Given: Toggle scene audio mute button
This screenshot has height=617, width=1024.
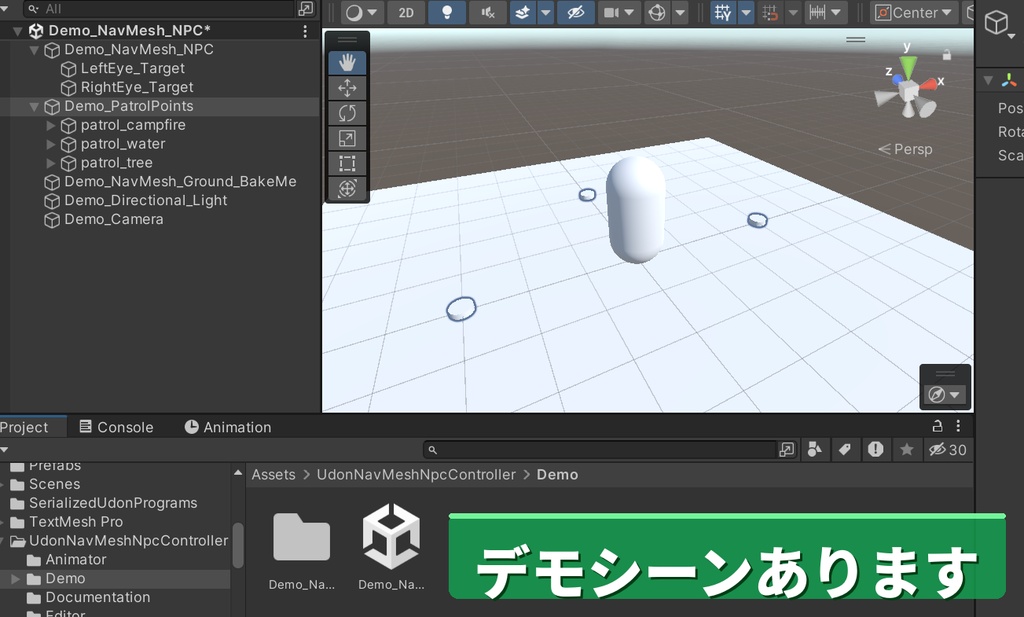Looking at the screenshot, I should (x=488, y=12).
